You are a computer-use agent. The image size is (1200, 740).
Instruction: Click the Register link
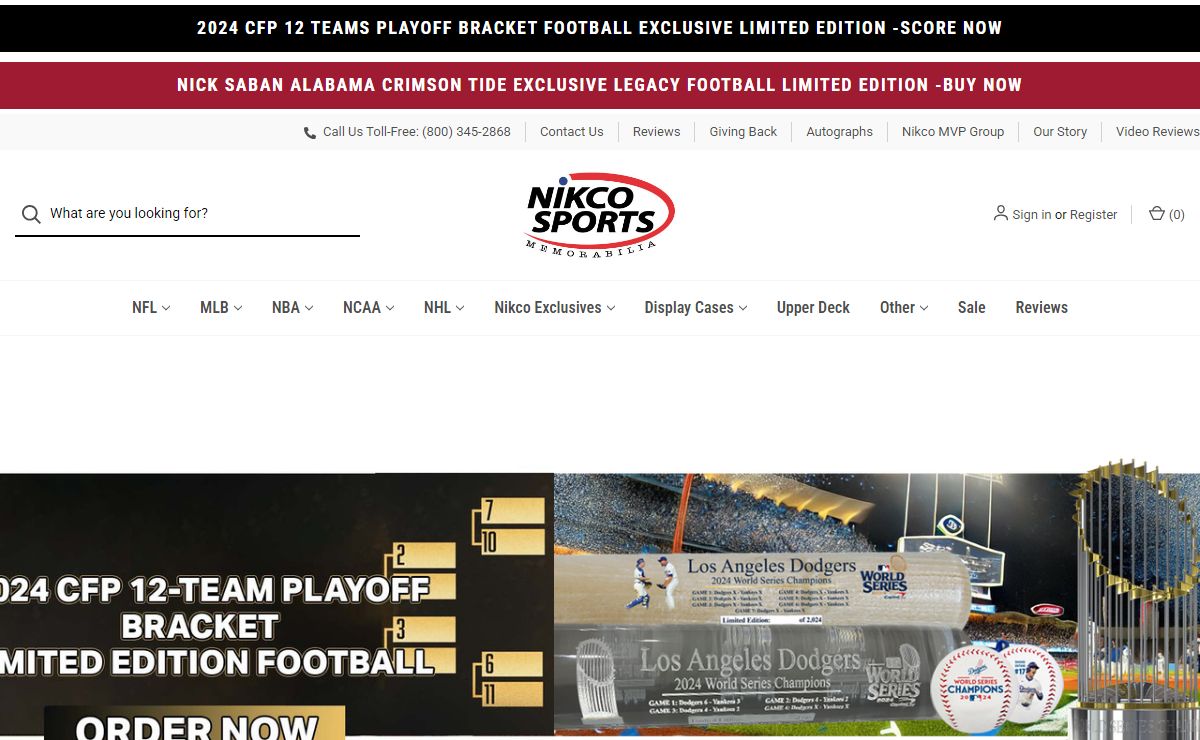pyautogui.click(x=1093, y=215)
